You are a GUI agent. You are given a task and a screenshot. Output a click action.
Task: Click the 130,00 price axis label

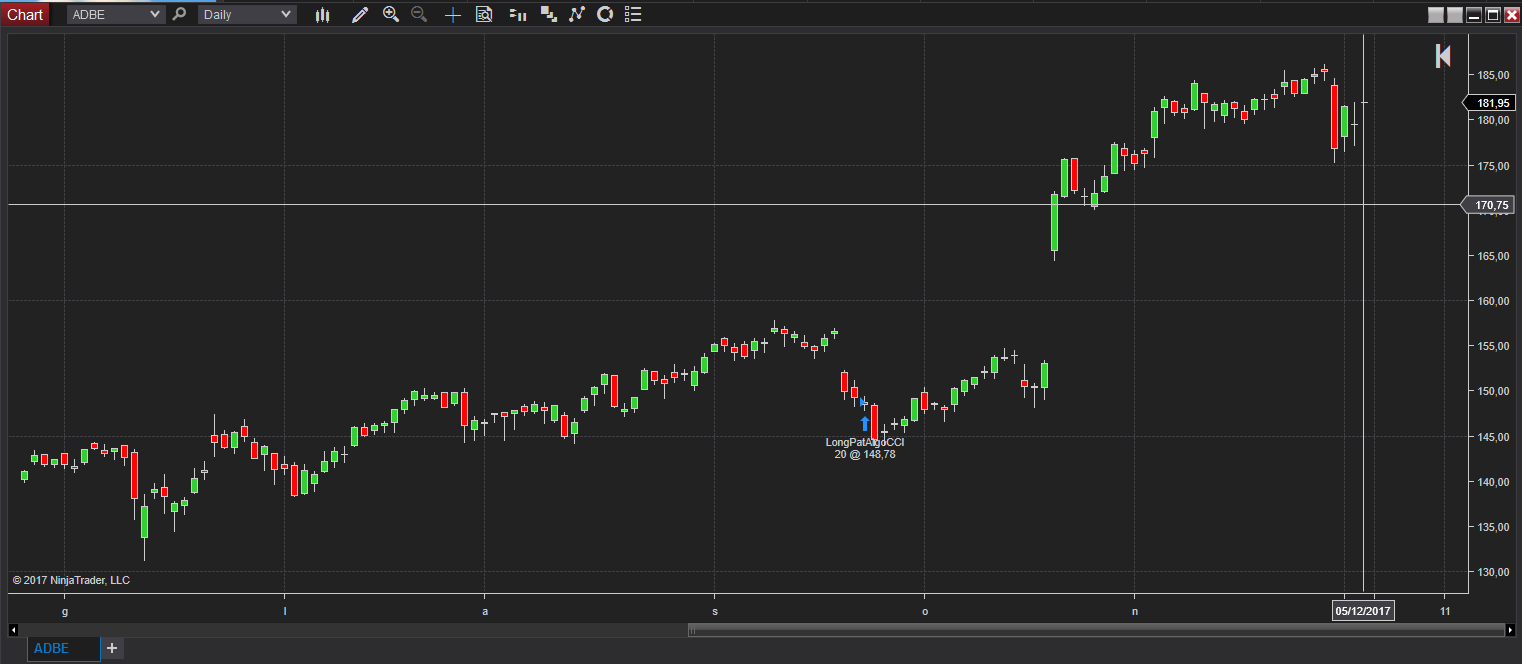(1493, 572)
